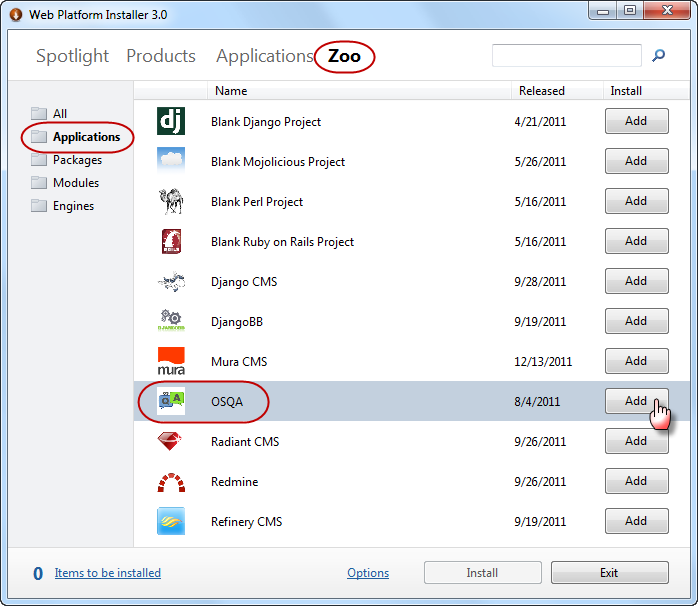The width and height of the screenshot is (698, 606).
Task: Select Blank Ruby on Rails Project name
Action: pos(282,242)
